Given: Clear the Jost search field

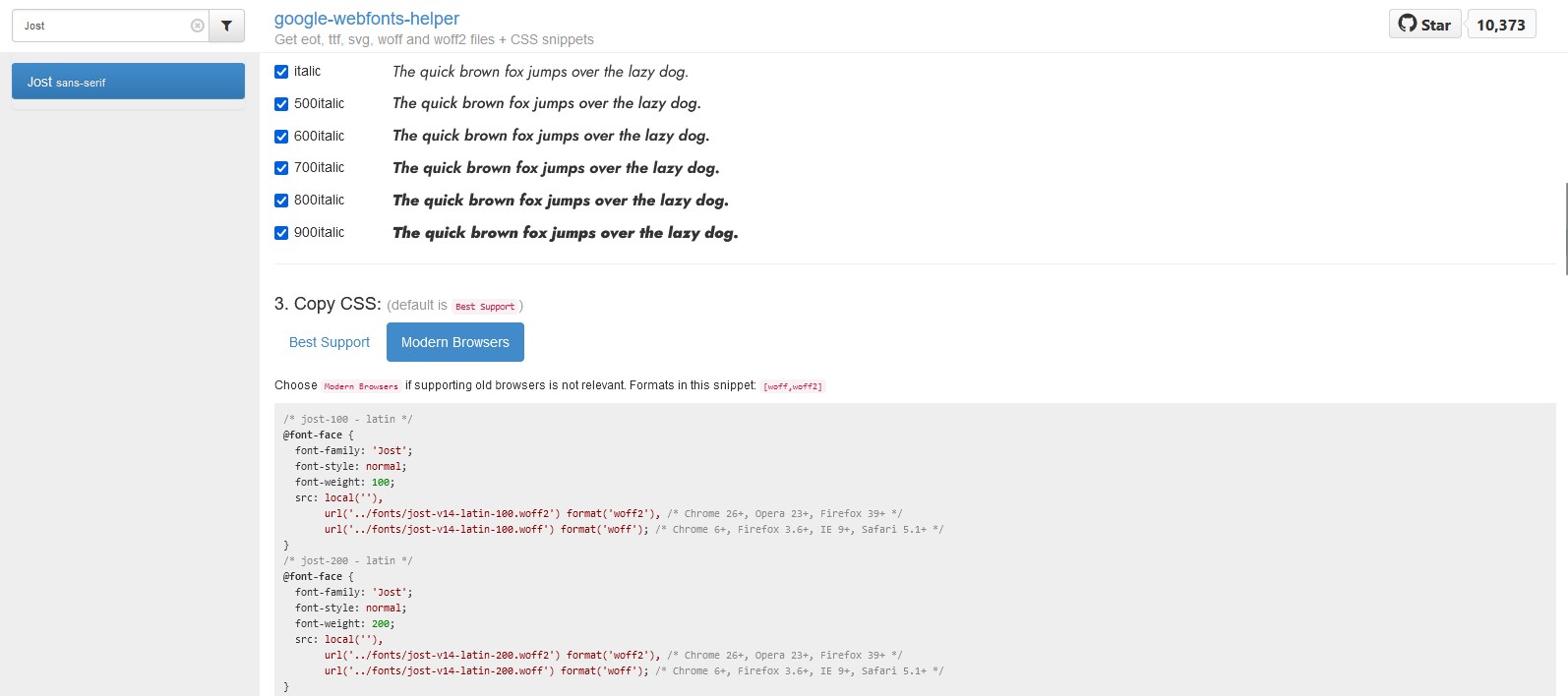Looking at the screenshot, I should click(198, 27).
